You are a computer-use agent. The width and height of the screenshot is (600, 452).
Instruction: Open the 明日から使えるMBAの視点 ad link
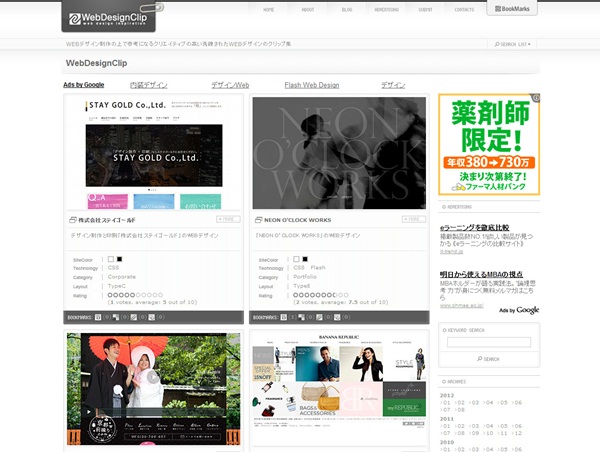(481, 274)
